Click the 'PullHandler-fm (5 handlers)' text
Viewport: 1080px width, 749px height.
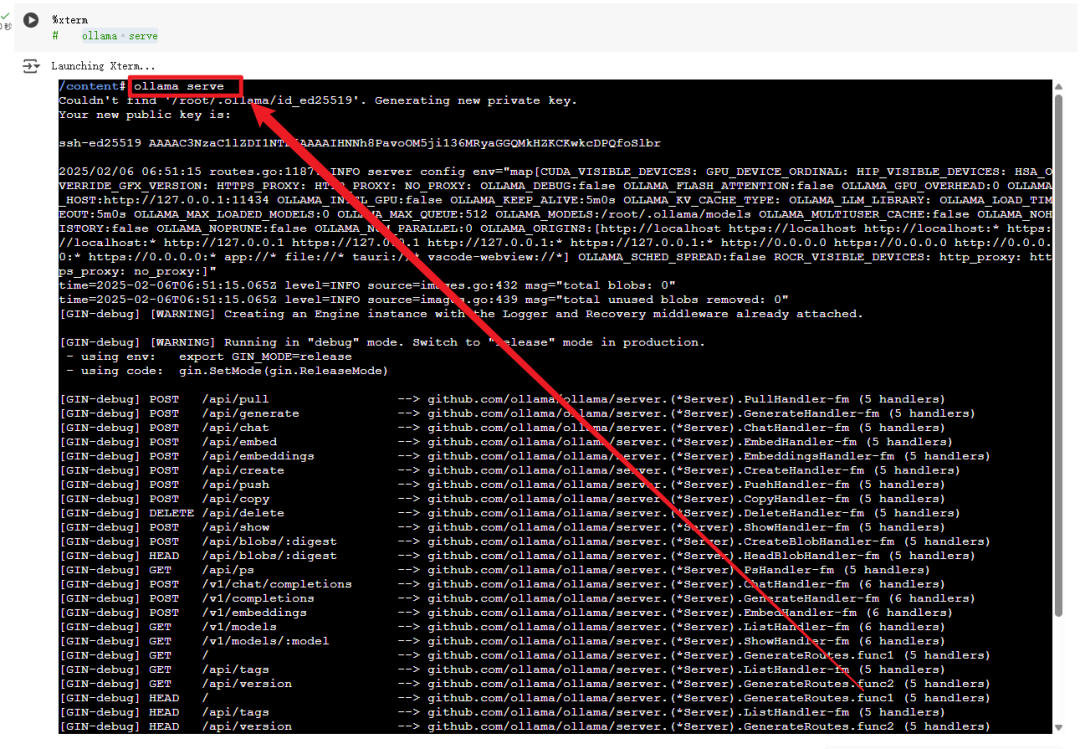click(844, 399)
